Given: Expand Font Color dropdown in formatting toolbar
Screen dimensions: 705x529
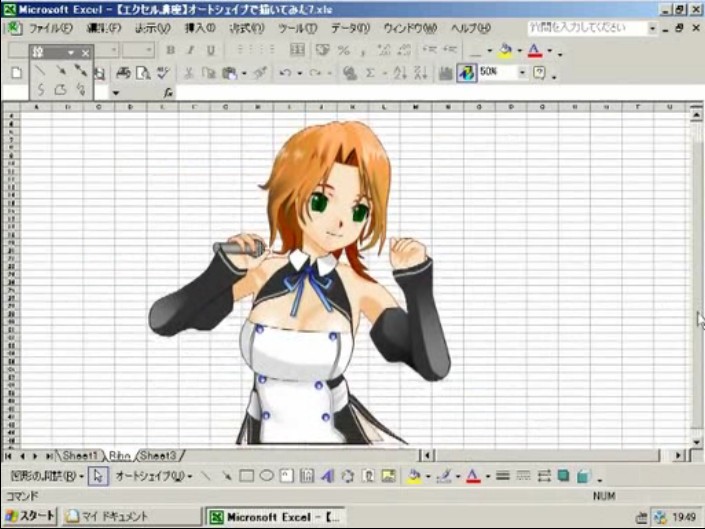Looking at the screenshot, I should click(x=549, y=50).
